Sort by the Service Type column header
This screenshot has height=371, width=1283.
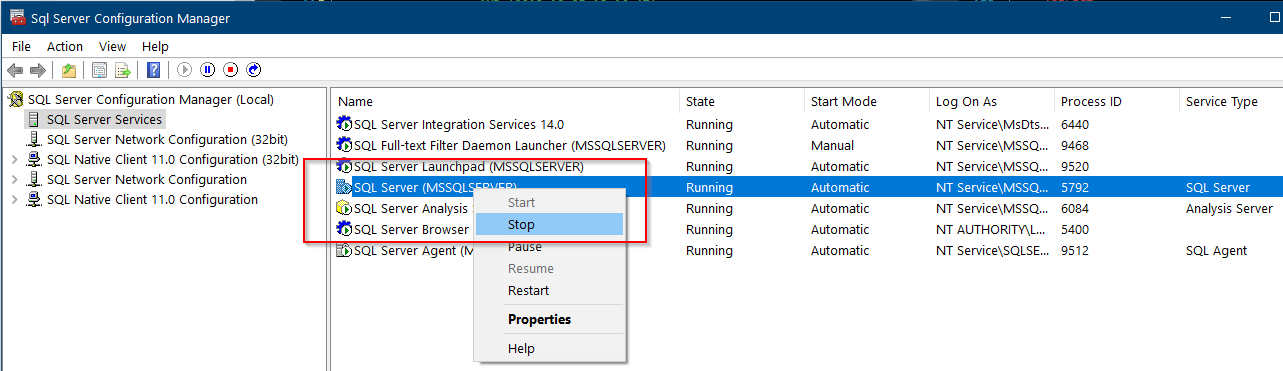pos(1230,101)
